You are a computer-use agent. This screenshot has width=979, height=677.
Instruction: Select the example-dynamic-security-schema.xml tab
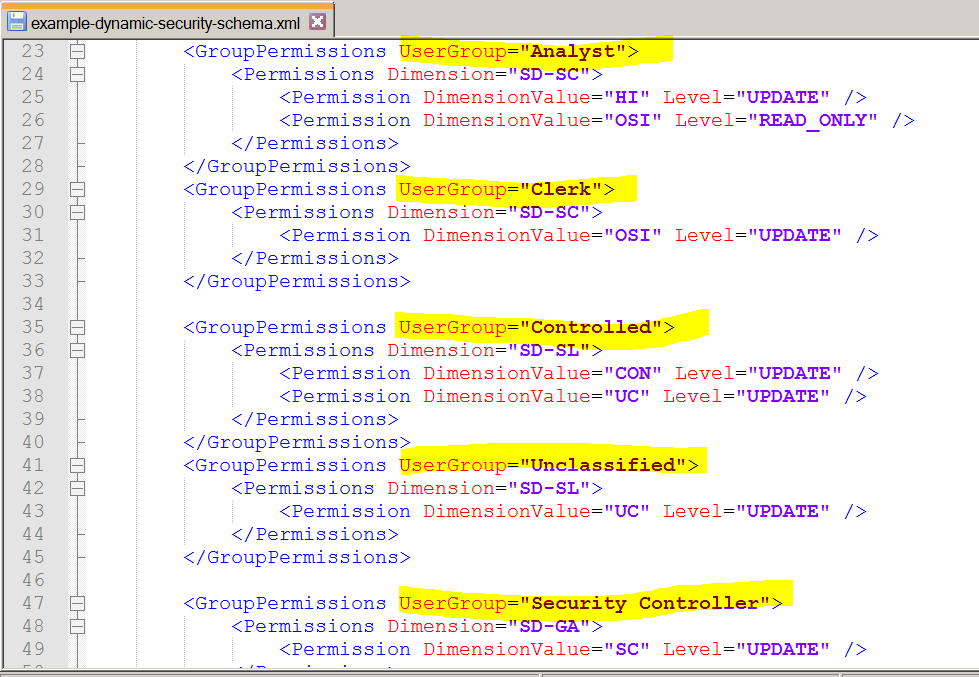point(165,21)
